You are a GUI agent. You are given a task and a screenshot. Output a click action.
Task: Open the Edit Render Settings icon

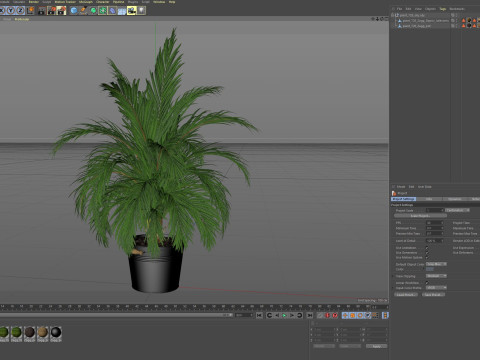(61, 11)
